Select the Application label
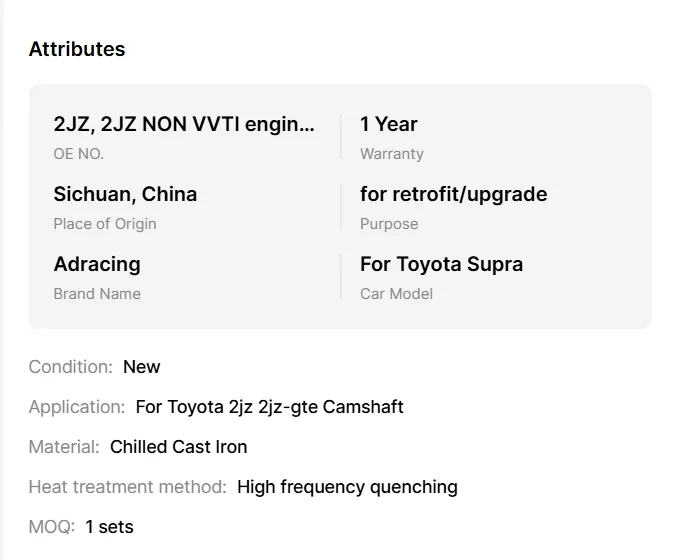This screenshot has width=675, height=560. coord(77,407)
